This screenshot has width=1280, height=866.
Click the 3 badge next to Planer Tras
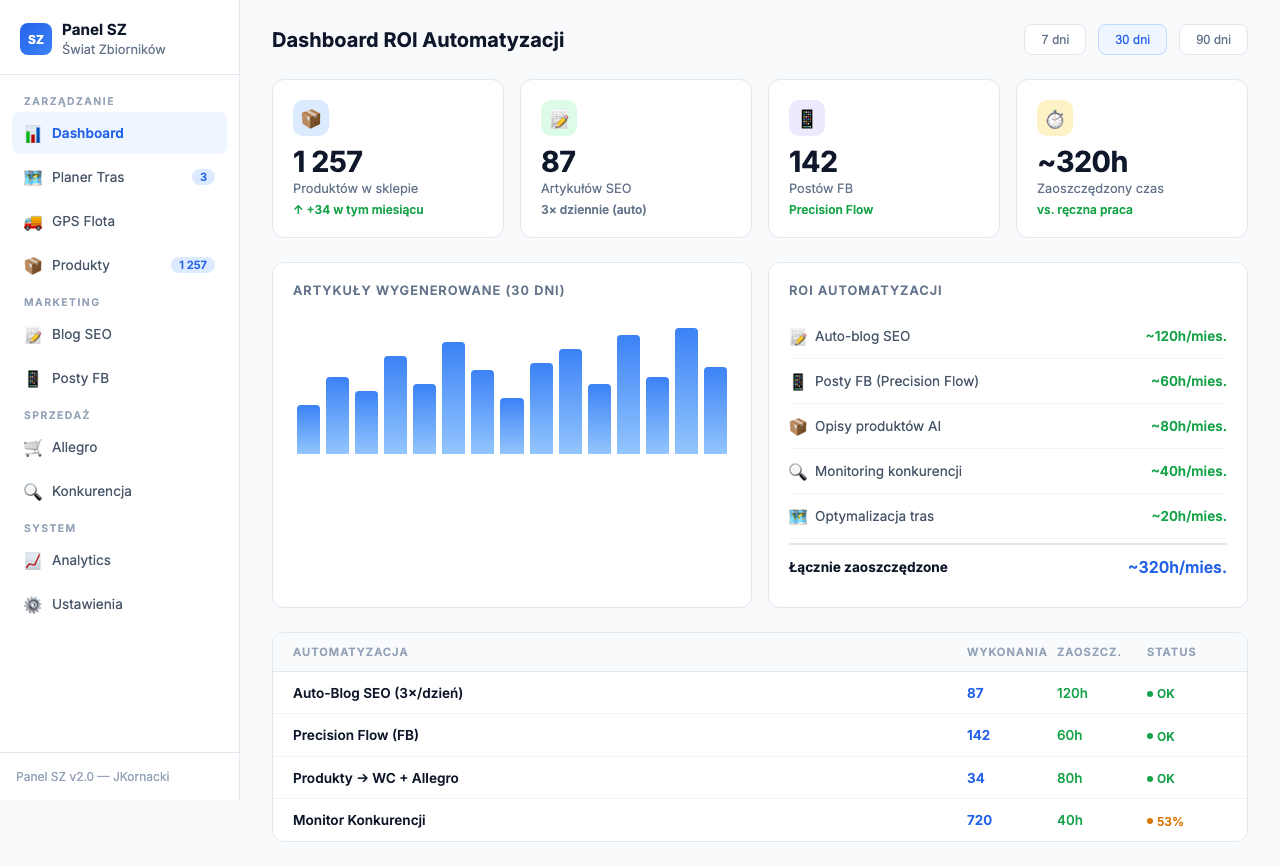(x=203, y=177)
